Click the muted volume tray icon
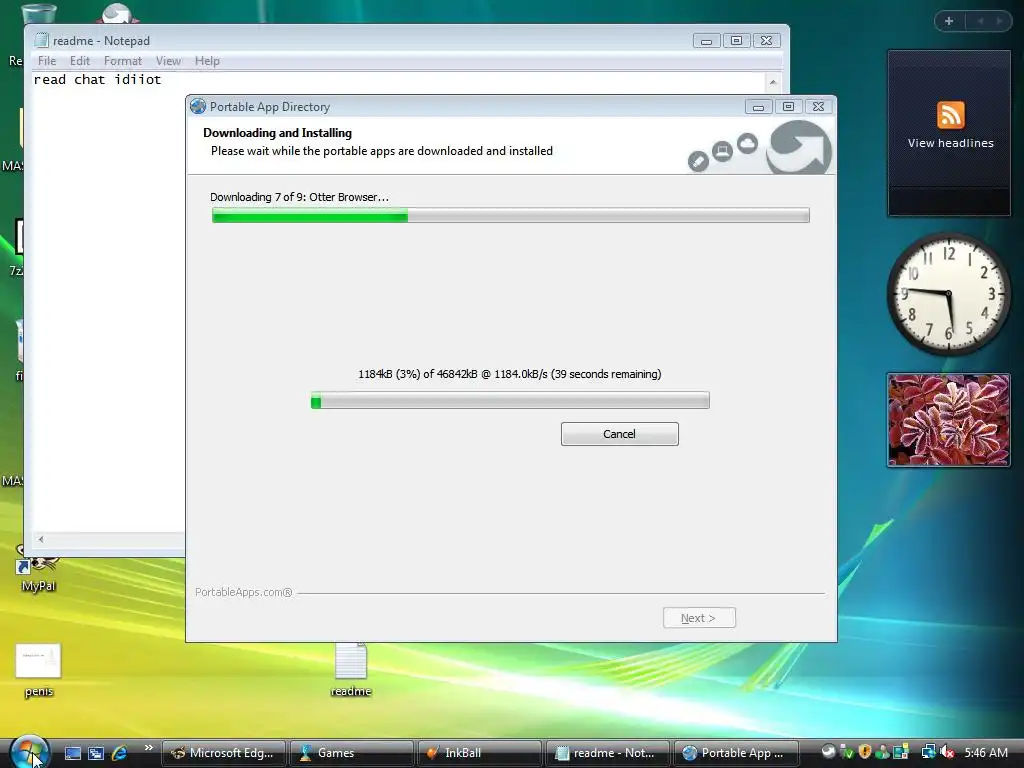The image size is (1024, 768). pos(947,752)
